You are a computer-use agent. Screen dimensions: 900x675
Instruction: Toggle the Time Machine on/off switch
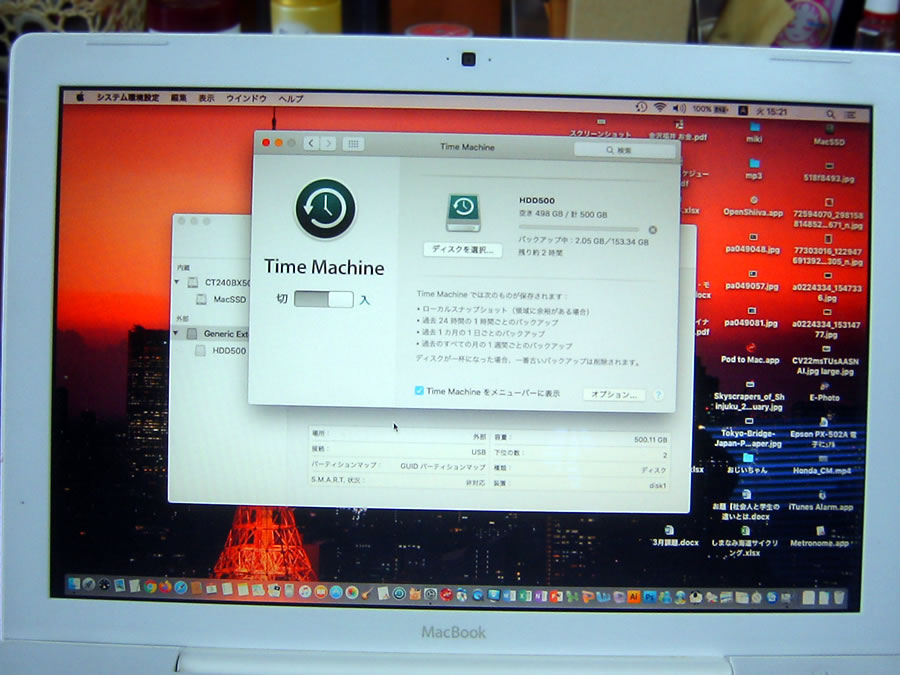click(x=324, y=299)
